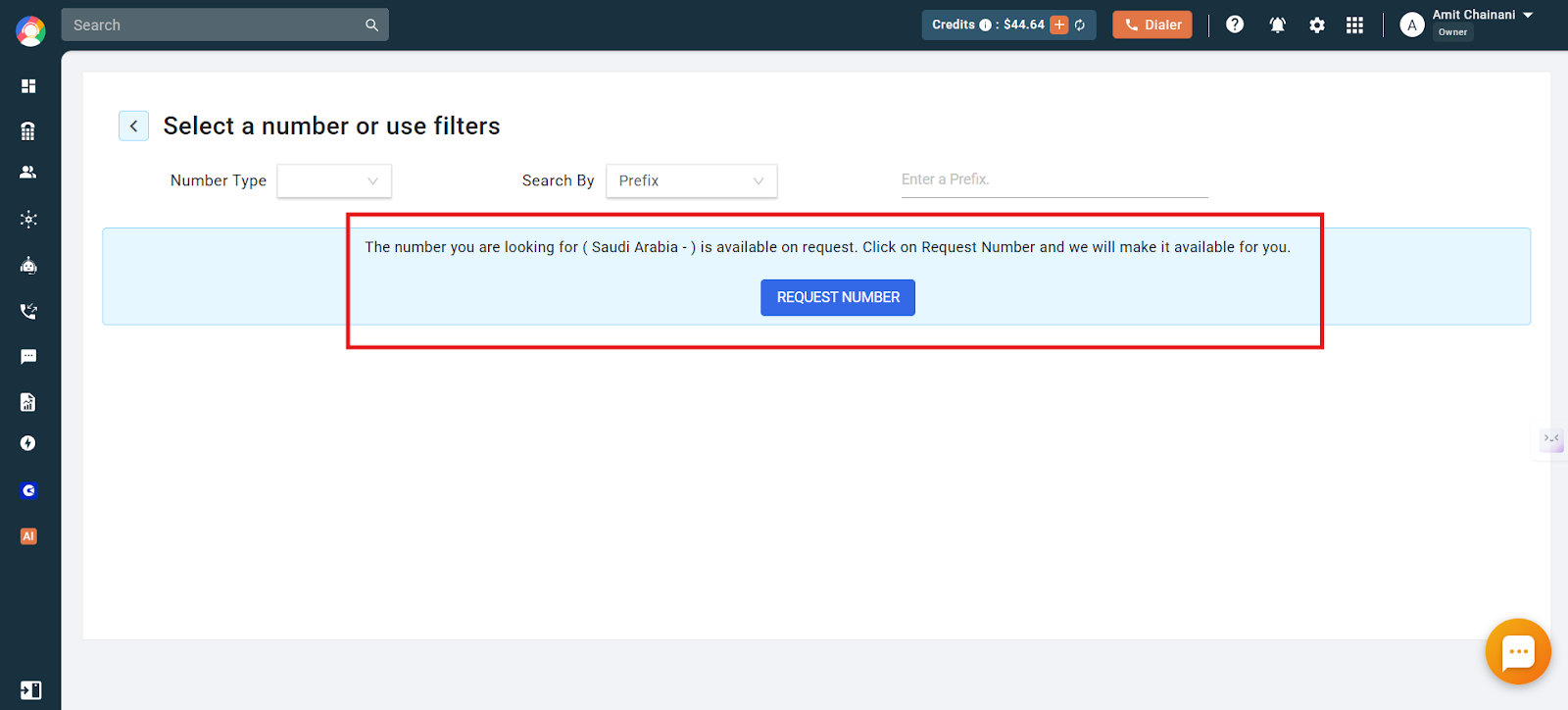Screen dimensions: 1568x710
Task: Open the help question mark icon
Action: click(1235, 25)
